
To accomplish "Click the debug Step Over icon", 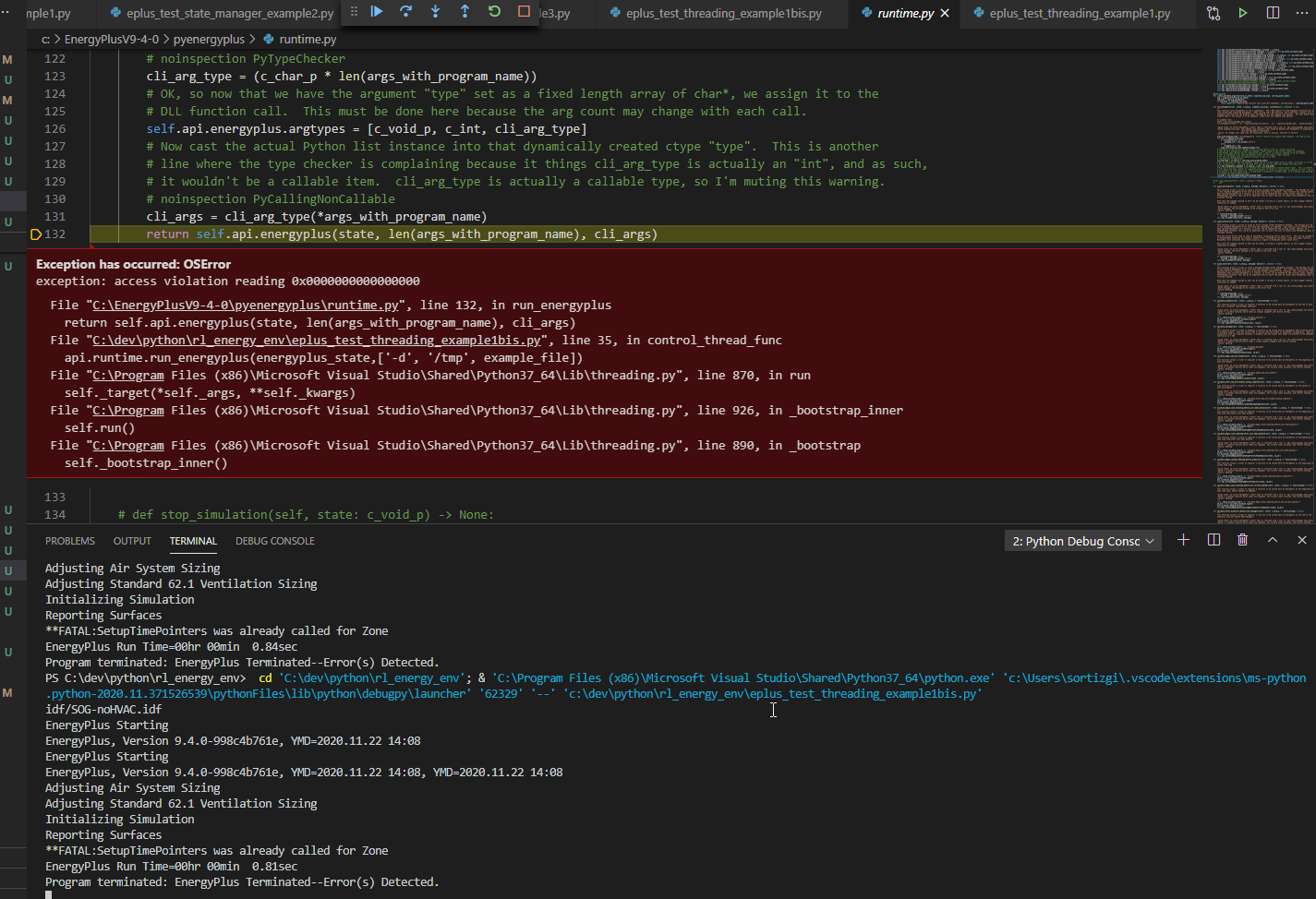I will 406,12.
